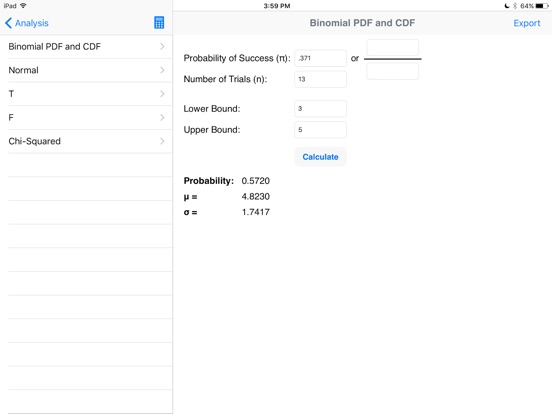The width and height of the screenshot is (552, 414).
Task: Tap the back chevron next to Analysis
Action: [8, 23]
